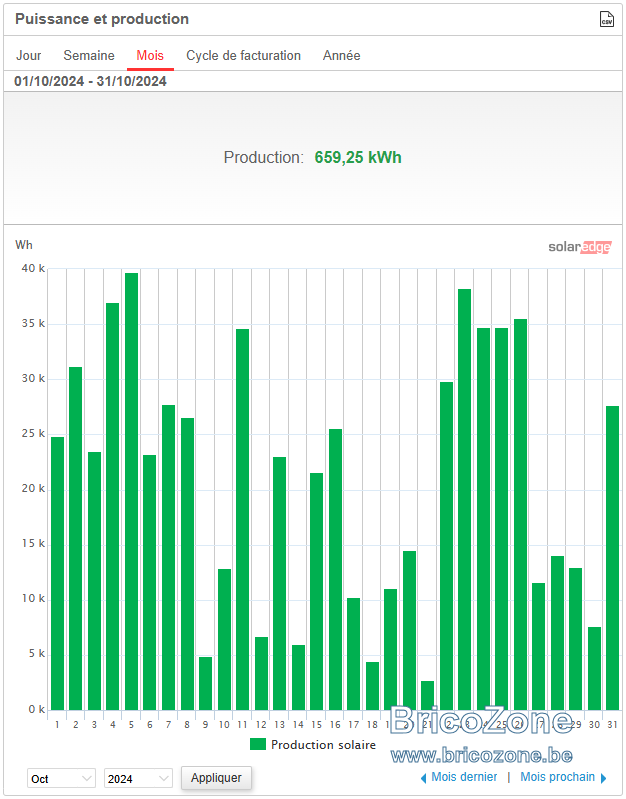Toggle Production solaire legend swatch
Screen dimensions: 626x799
click(x=258, y=744)
